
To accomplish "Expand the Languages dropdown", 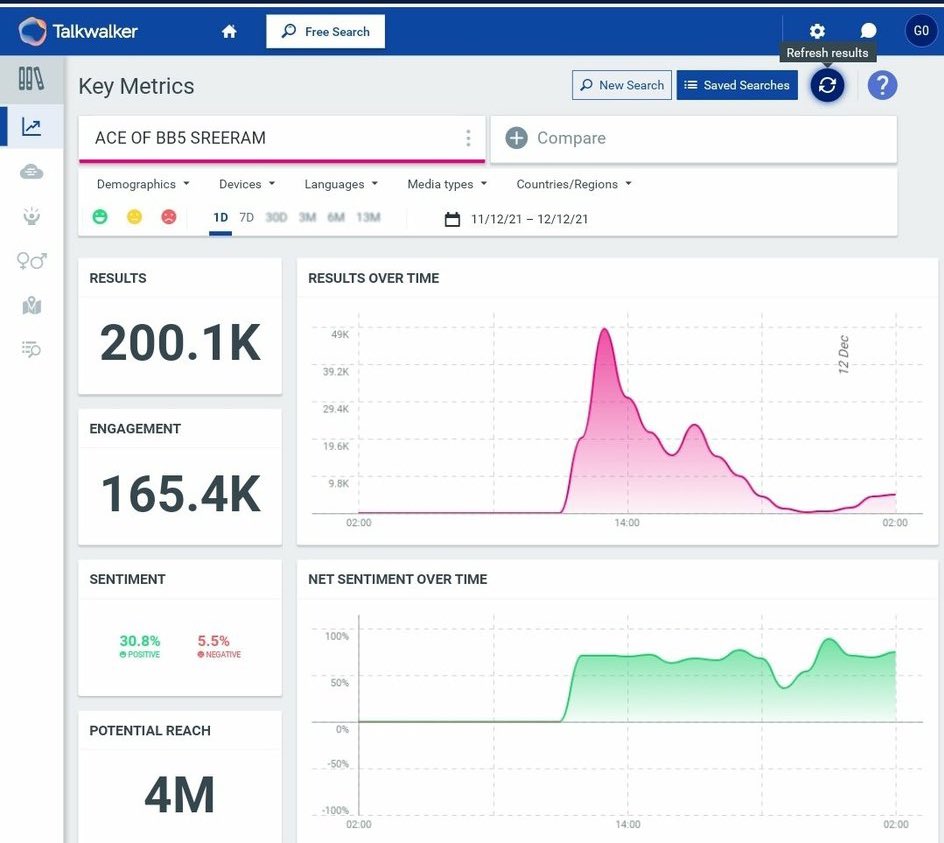I will click(x=341, y=184).
